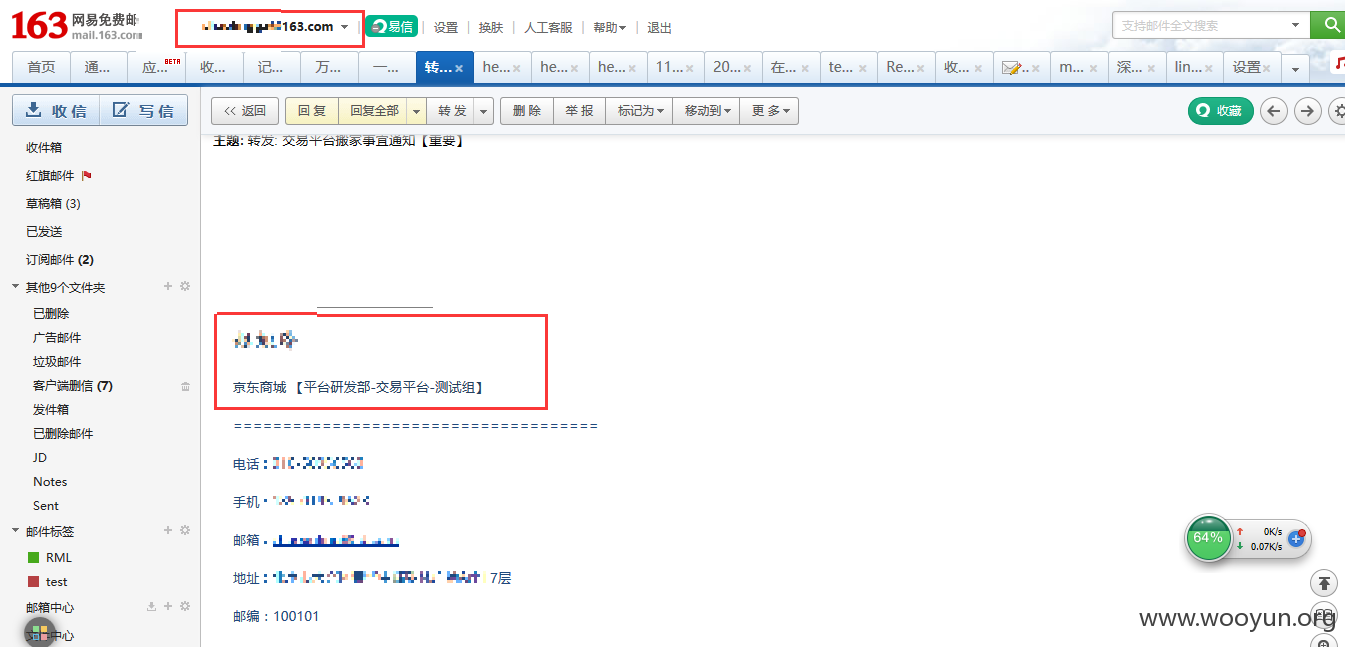The height and width of the screenshot is (647, 1345).
Task: Reply using the 回复 button
Action: (x=312, y=111)
